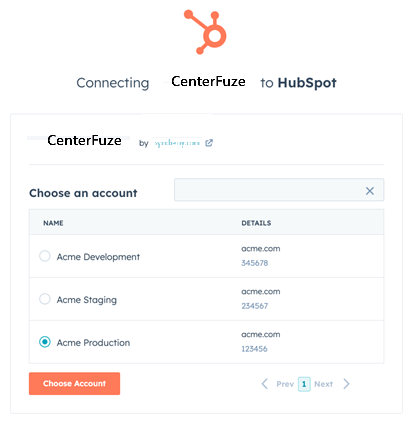Click the Acme Production account name
This screenshot has height=424, width=411.
click(x=93, y=343)
